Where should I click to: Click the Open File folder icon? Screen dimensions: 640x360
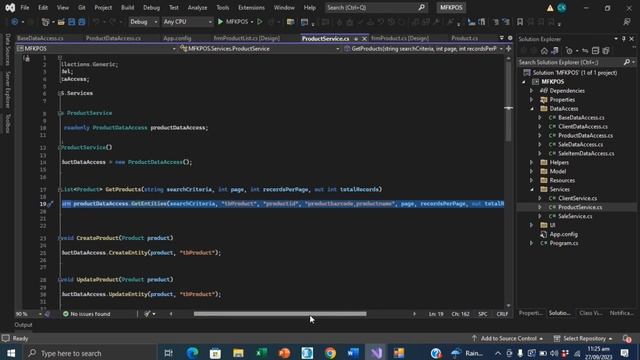(61, 22)
